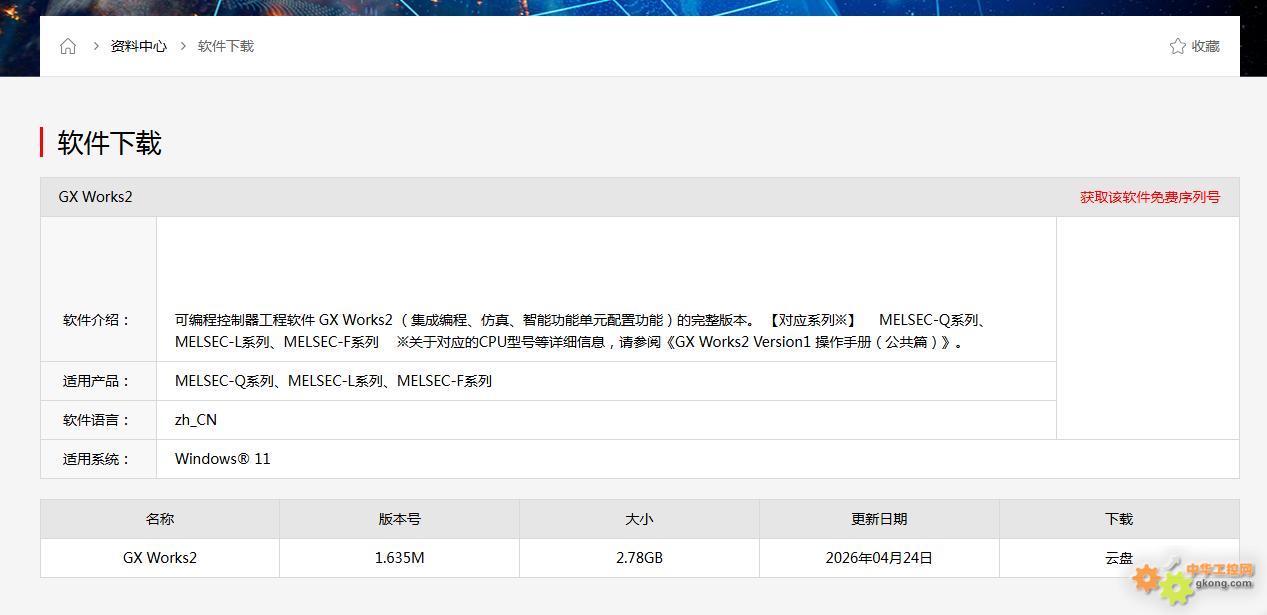Screen dimensions: 1267x615
Task: Select the 更新日期 column header
Action: coord(879,519)
